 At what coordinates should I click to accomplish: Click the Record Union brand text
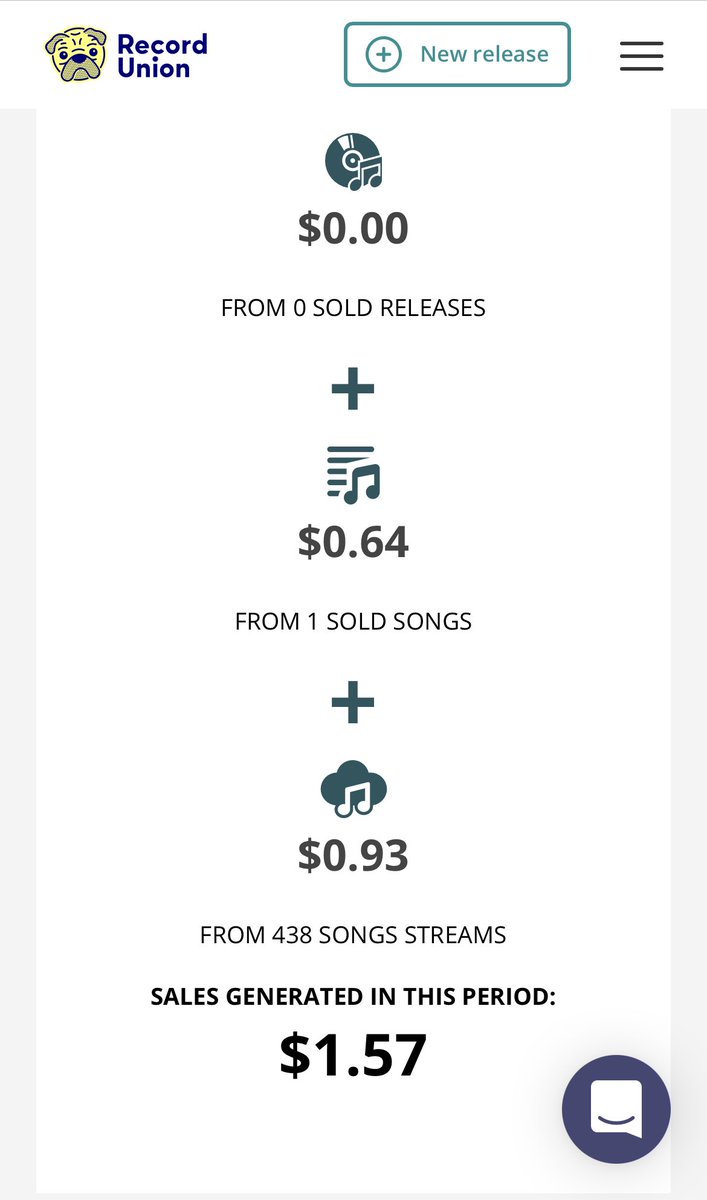pos(162,56)
